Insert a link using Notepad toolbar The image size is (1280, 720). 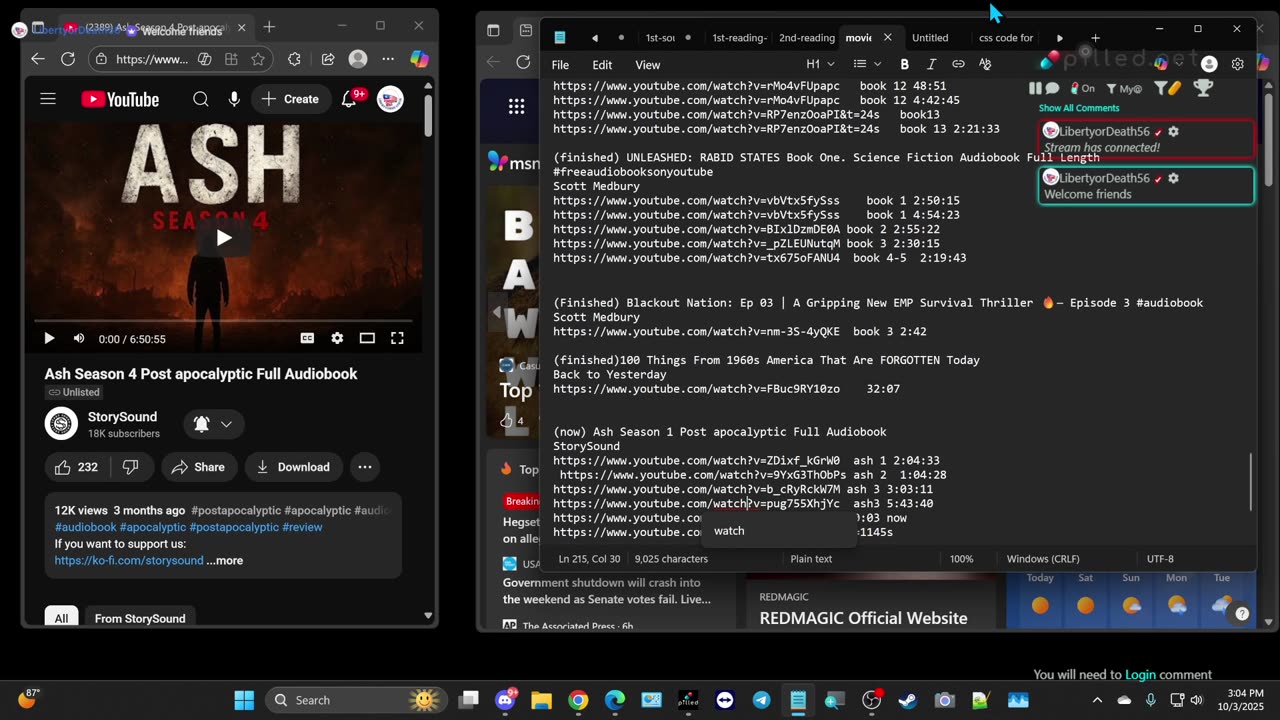pos(958,64)
